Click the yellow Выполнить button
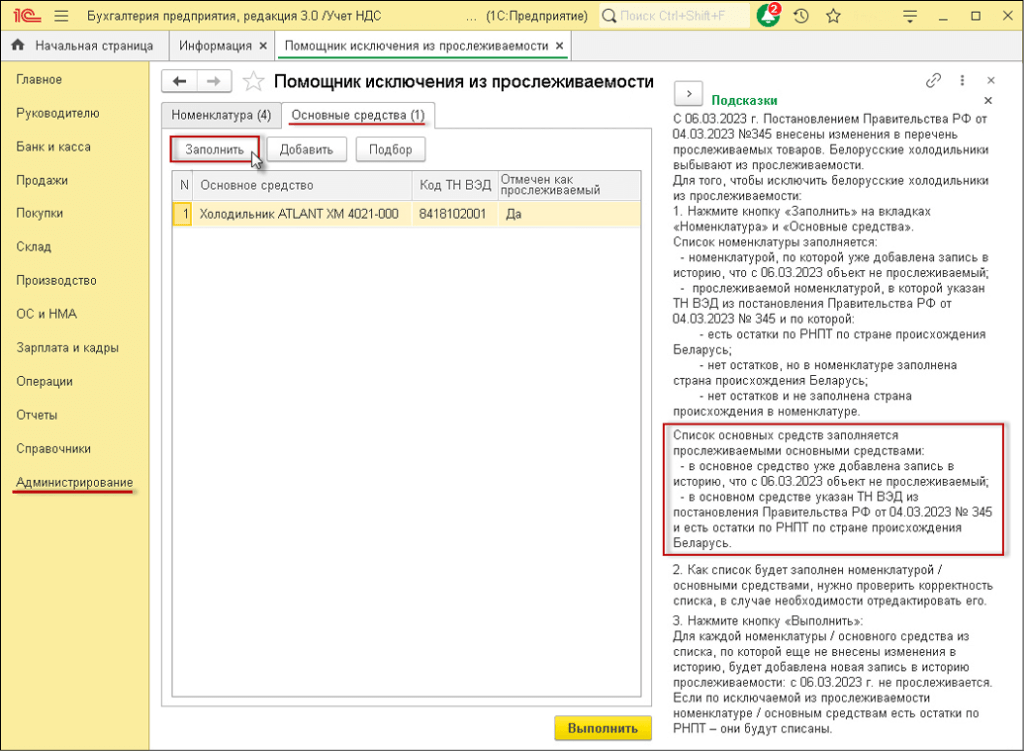1024x751 pixels. click(603, 728)
